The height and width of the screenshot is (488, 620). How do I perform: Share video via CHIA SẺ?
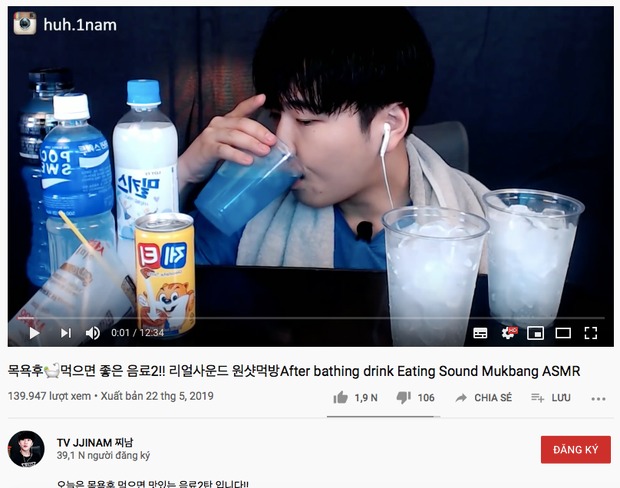point(484,397)
